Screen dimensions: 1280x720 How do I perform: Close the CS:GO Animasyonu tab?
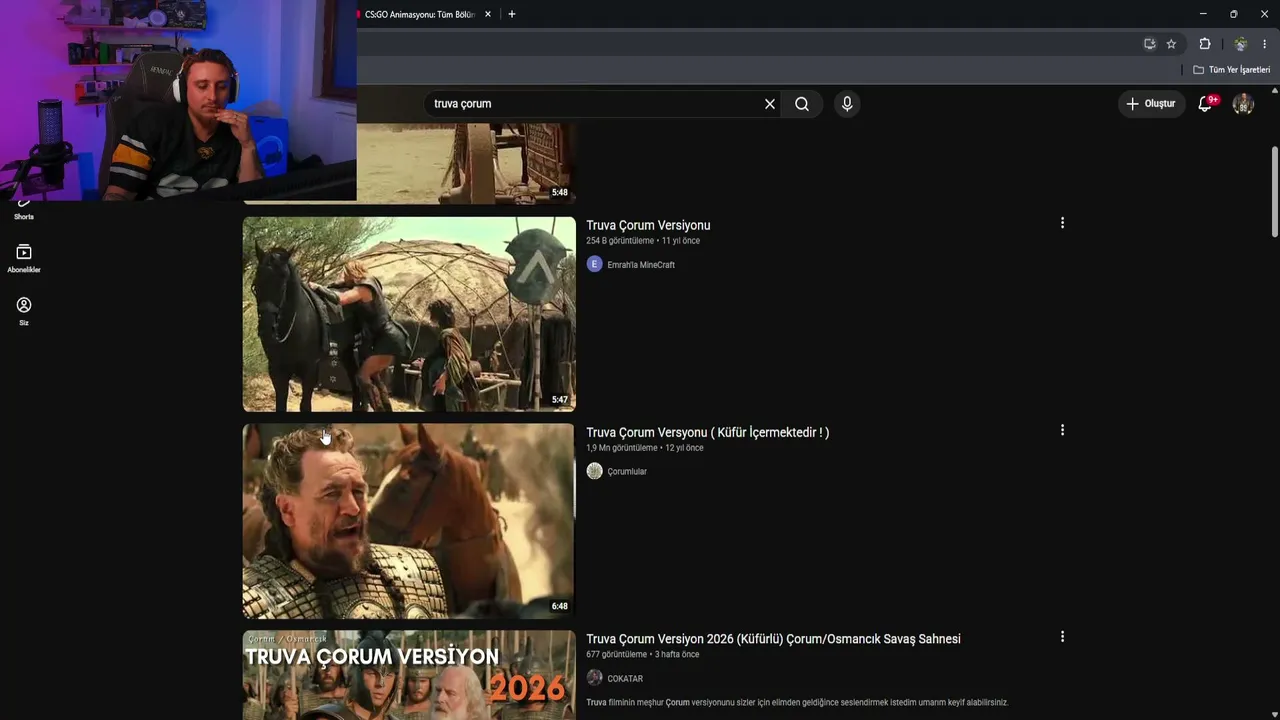[x=487, y=14]
